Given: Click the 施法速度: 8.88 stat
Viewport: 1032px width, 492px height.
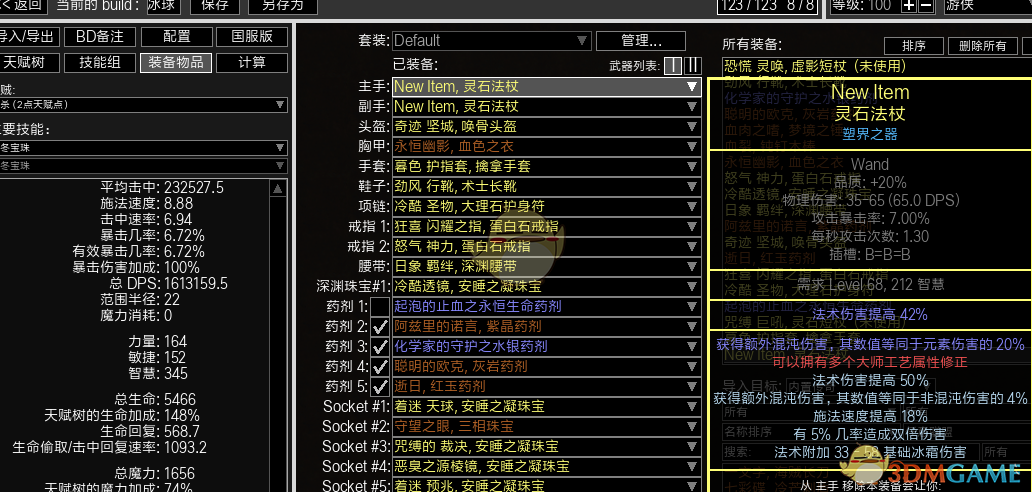Looking at the screenshot, I should pyautogui.click(x=147, y=204).
